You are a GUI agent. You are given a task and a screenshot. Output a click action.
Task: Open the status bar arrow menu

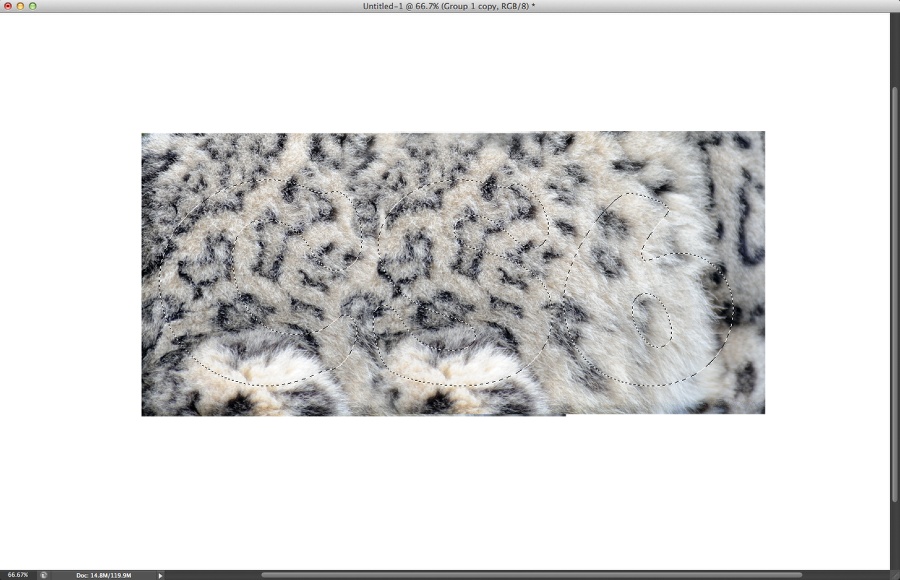160,575
